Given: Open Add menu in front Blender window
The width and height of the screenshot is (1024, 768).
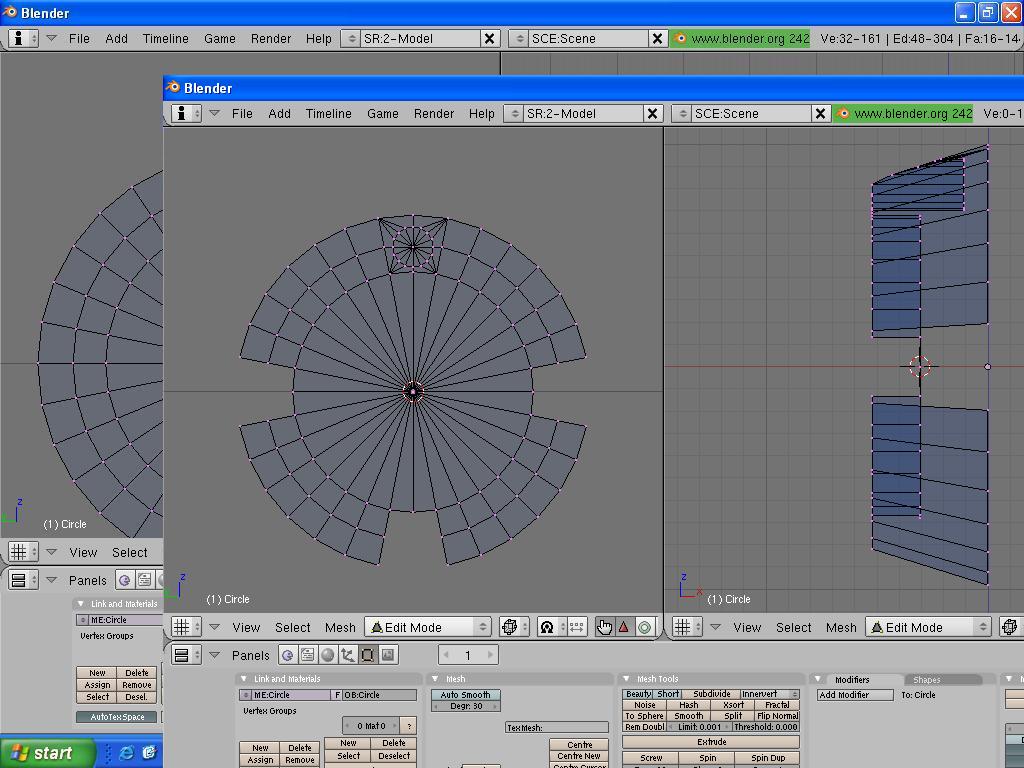Looking at the screenshot, I should click(x=279, y=114).
